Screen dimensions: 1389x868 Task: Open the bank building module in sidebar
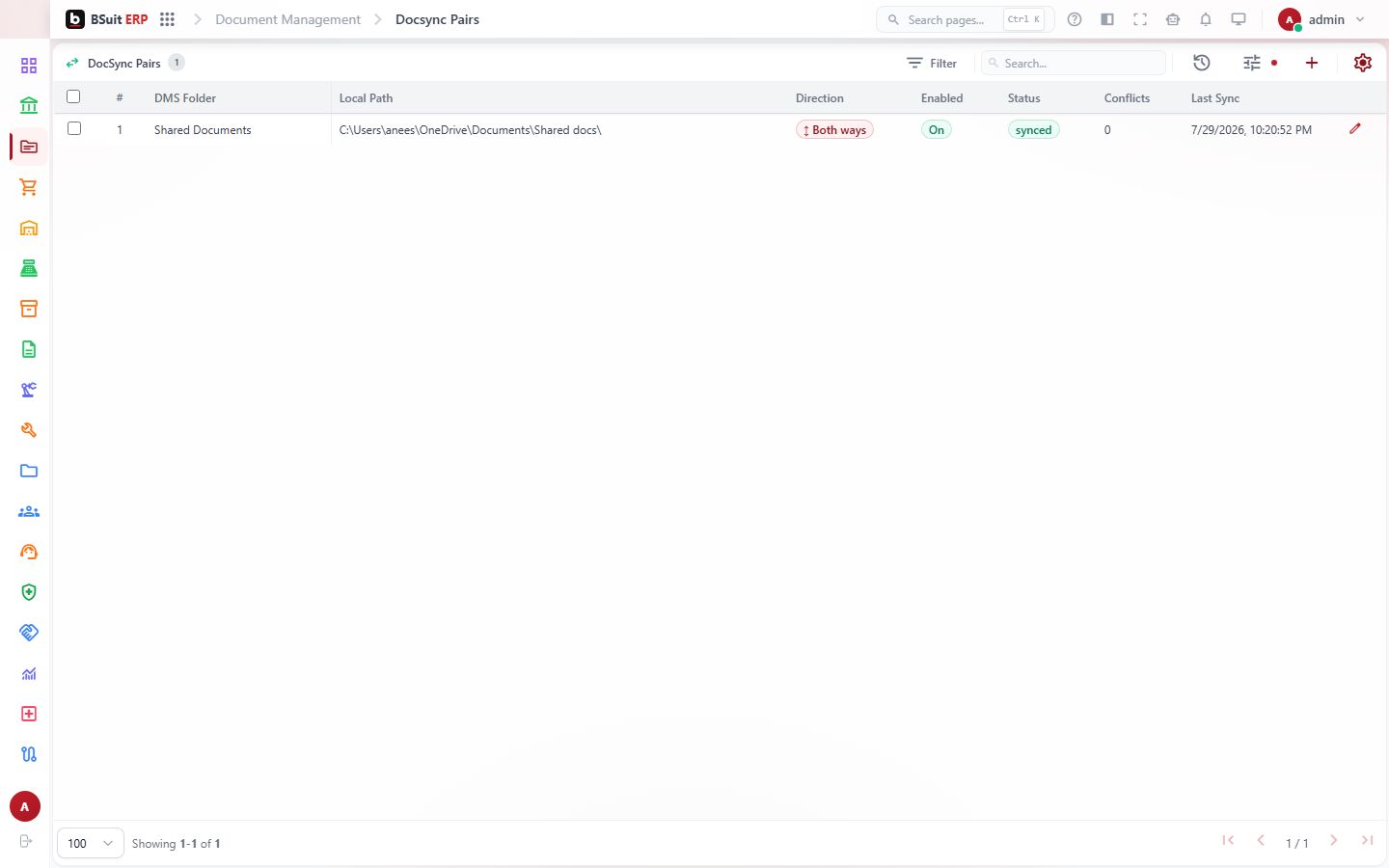(29, 106)
